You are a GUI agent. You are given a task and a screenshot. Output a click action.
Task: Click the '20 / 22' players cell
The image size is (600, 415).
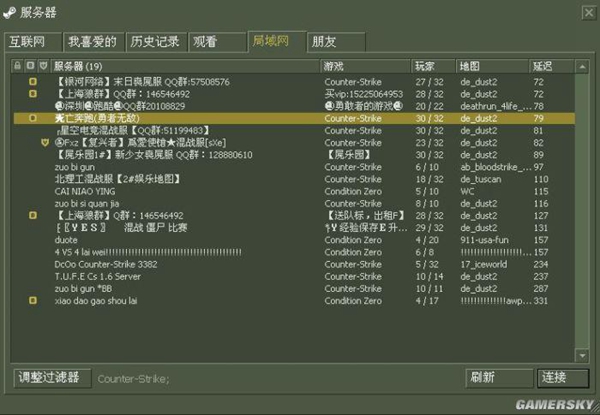click(x=429, y=106)
